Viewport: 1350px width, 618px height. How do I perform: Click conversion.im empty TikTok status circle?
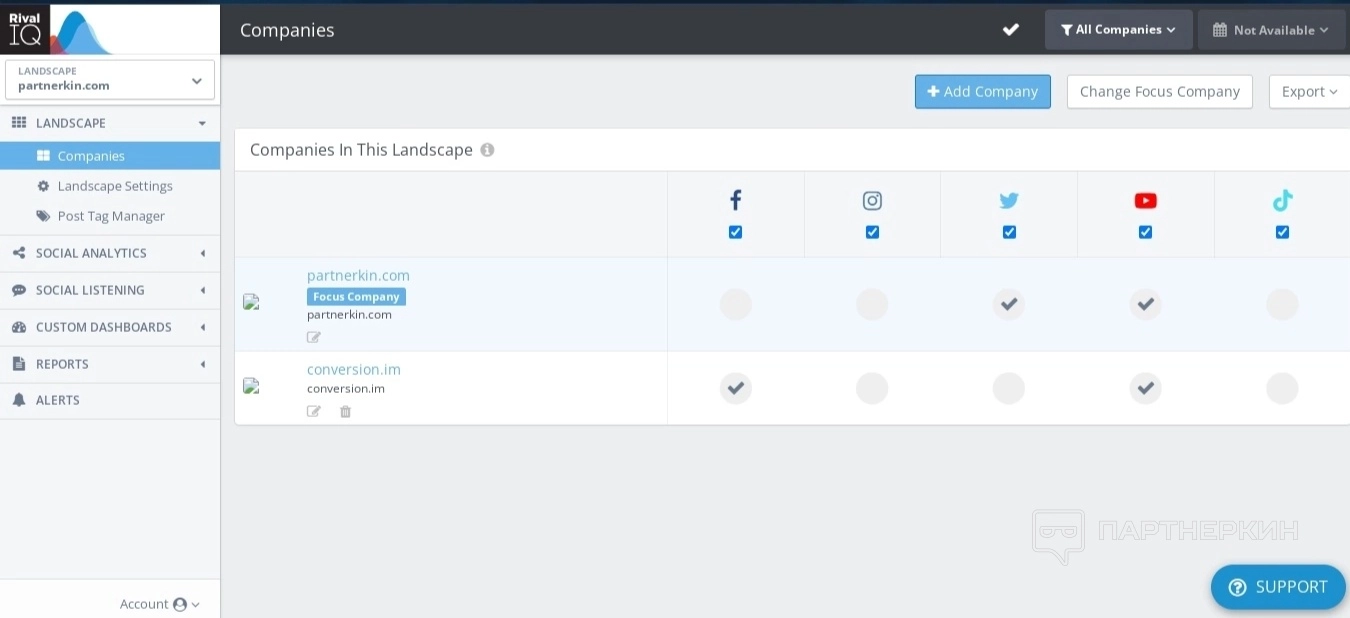point(1282,388)
